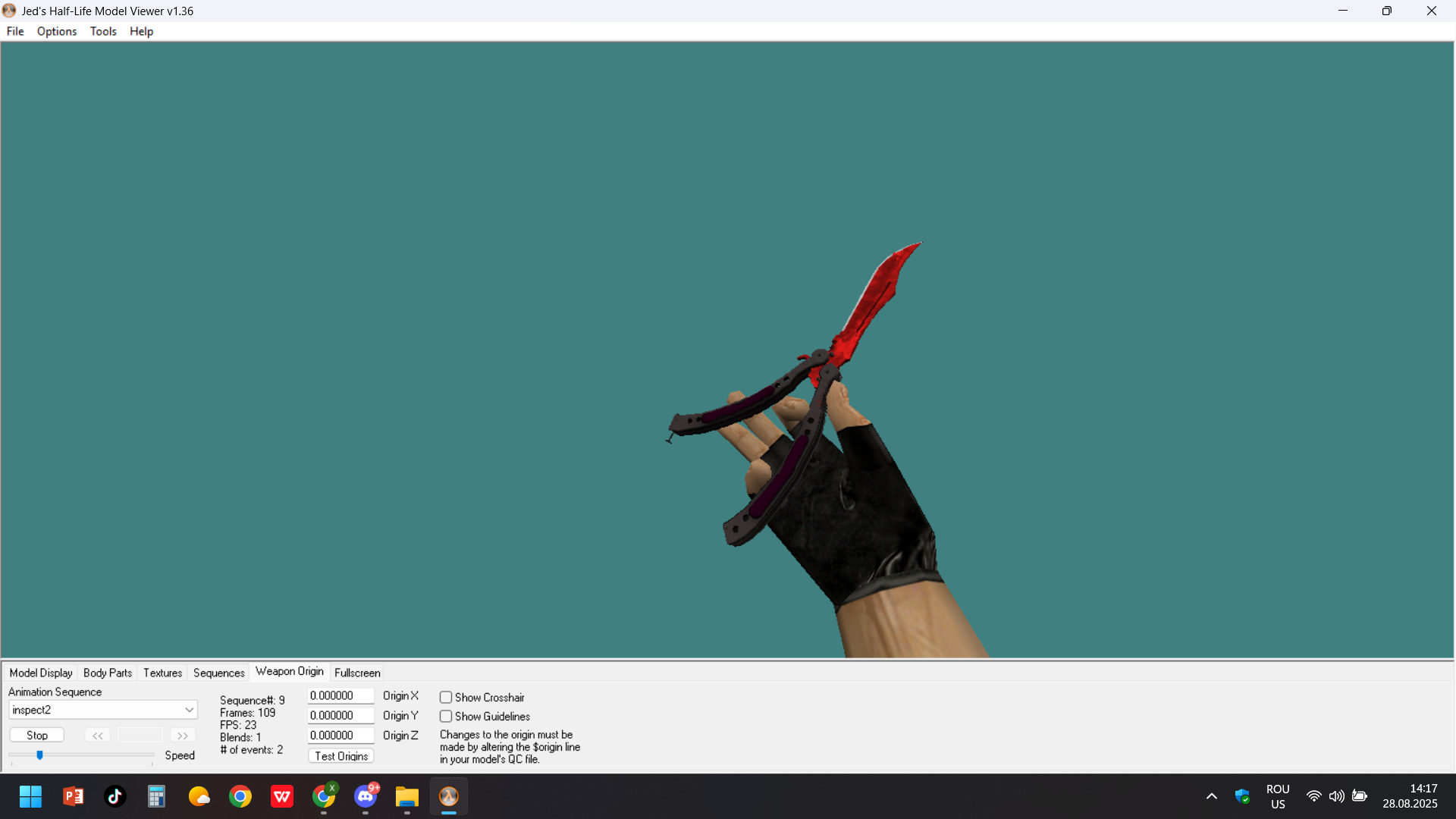This screenshot has height=819, width=1456.
Task: Open the second Chrome profile icon
Action: click(x=324, y=796)
